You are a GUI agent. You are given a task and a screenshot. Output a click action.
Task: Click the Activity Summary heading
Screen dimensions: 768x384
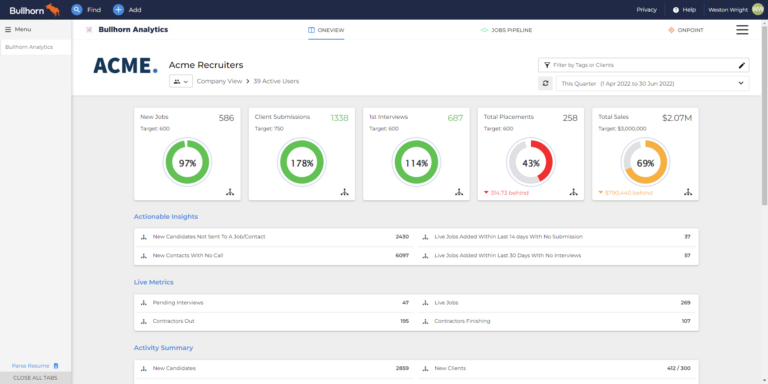tap(163, 348)
